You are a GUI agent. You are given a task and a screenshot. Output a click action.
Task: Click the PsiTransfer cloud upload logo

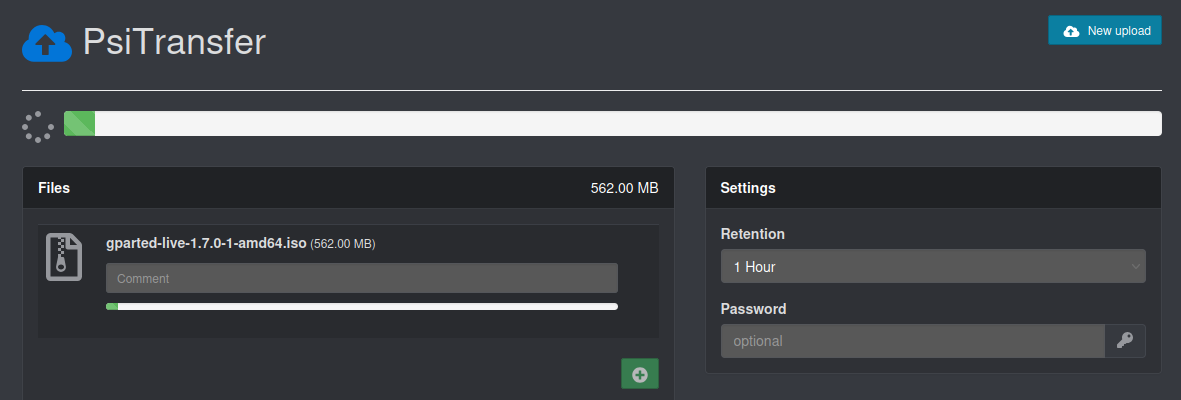[x=48, y=43]
